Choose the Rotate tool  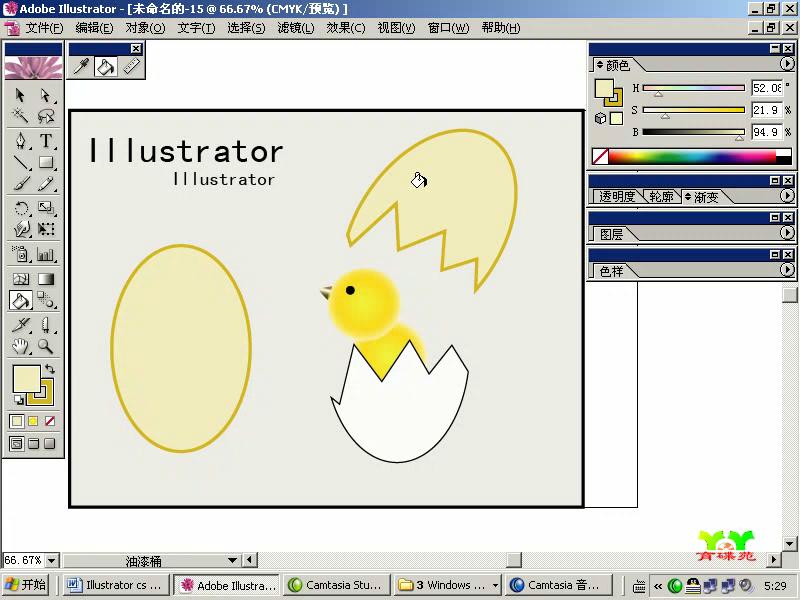click(x=20, y=208)
